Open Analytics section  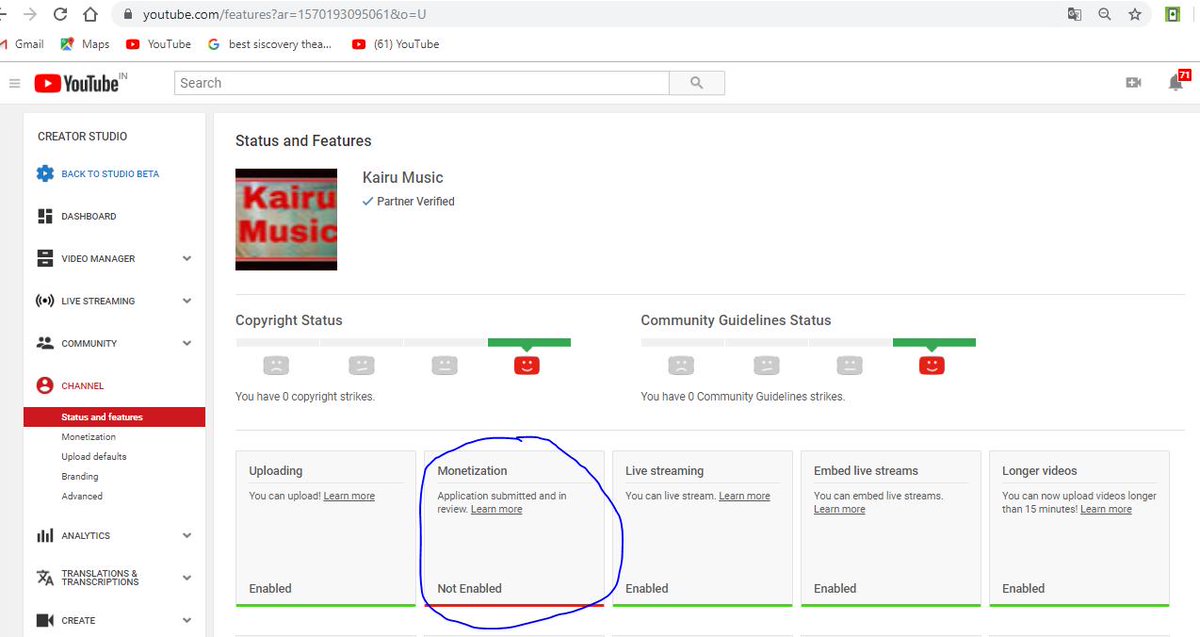86,536
